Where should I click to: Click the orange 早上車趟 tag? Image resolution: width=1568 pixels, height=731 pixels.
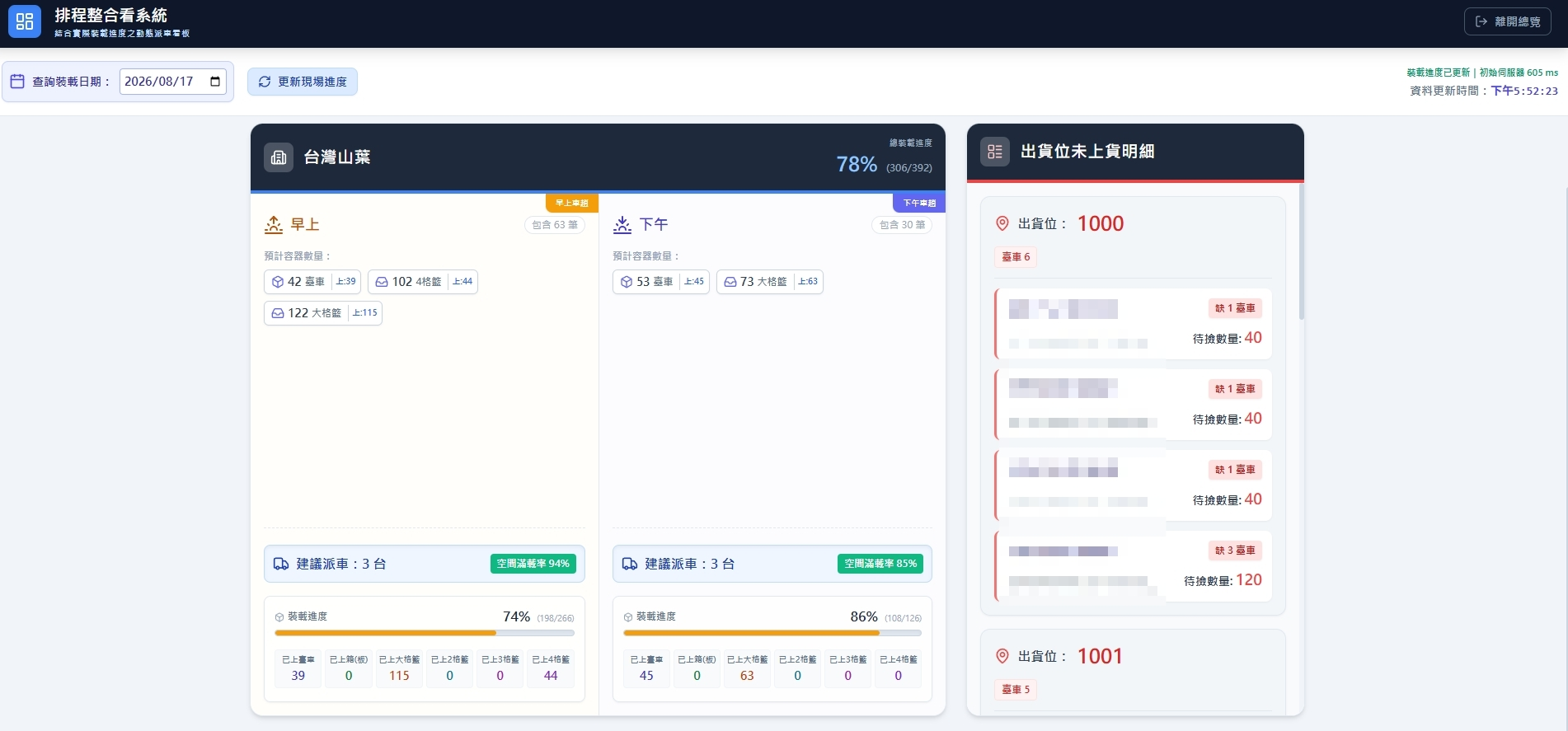coord(572,203)
